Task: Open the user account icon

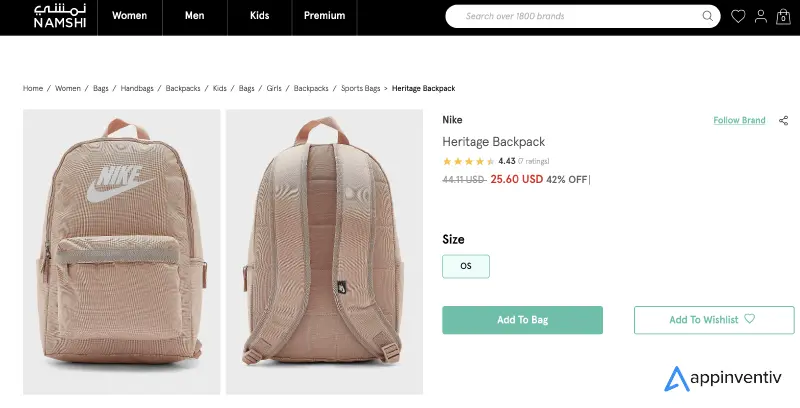Action: (x=761, y=16)
